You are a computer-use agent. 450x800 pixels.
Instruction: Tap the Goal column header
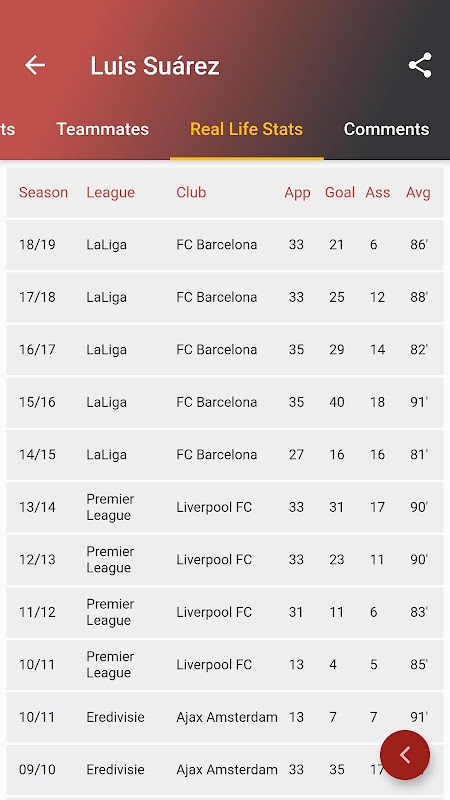point(340,192)
